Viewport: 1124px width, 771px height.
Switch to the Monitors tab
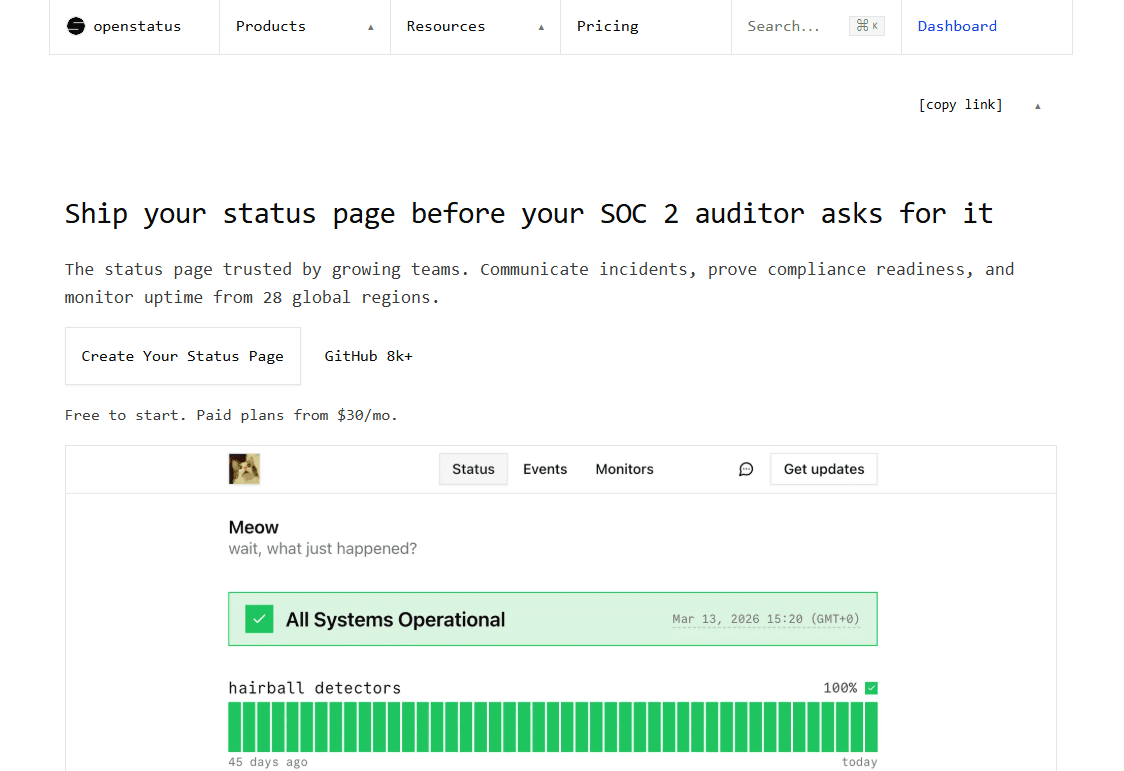point(624,469)
